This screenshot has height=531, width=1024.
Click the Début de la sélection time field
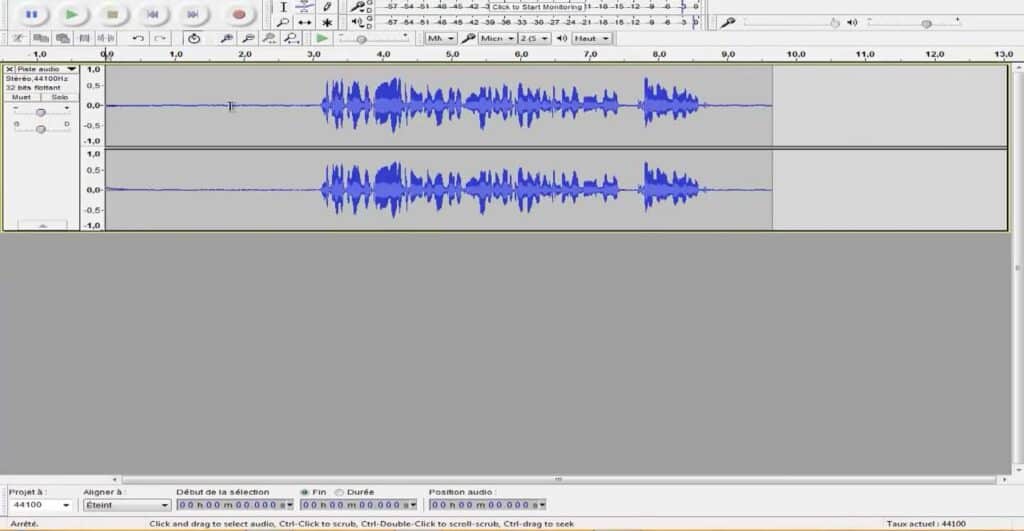[x=234, y=505]
